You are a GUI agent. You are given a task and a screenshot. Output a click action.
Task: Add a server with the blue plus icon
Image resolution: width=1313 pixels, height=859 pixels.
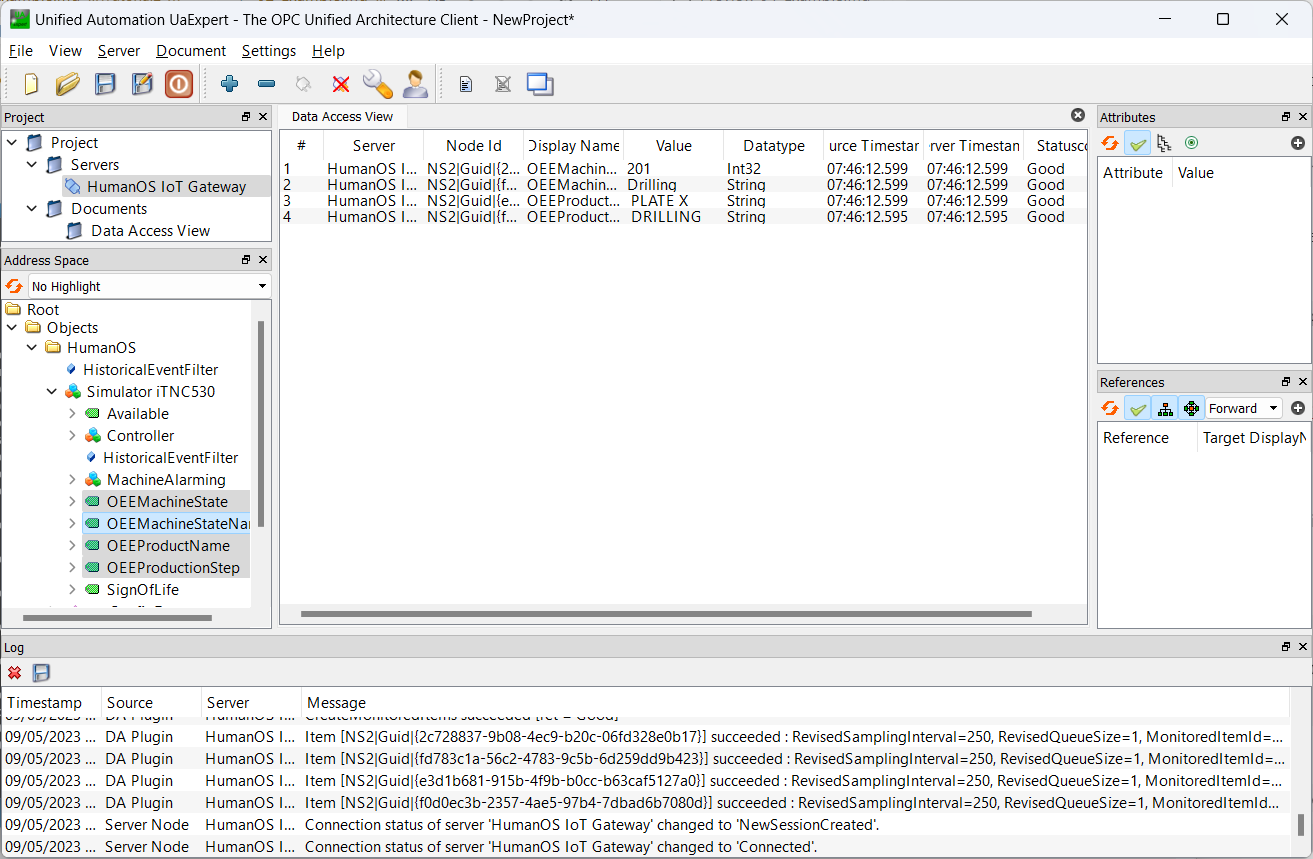click(229, 84)
